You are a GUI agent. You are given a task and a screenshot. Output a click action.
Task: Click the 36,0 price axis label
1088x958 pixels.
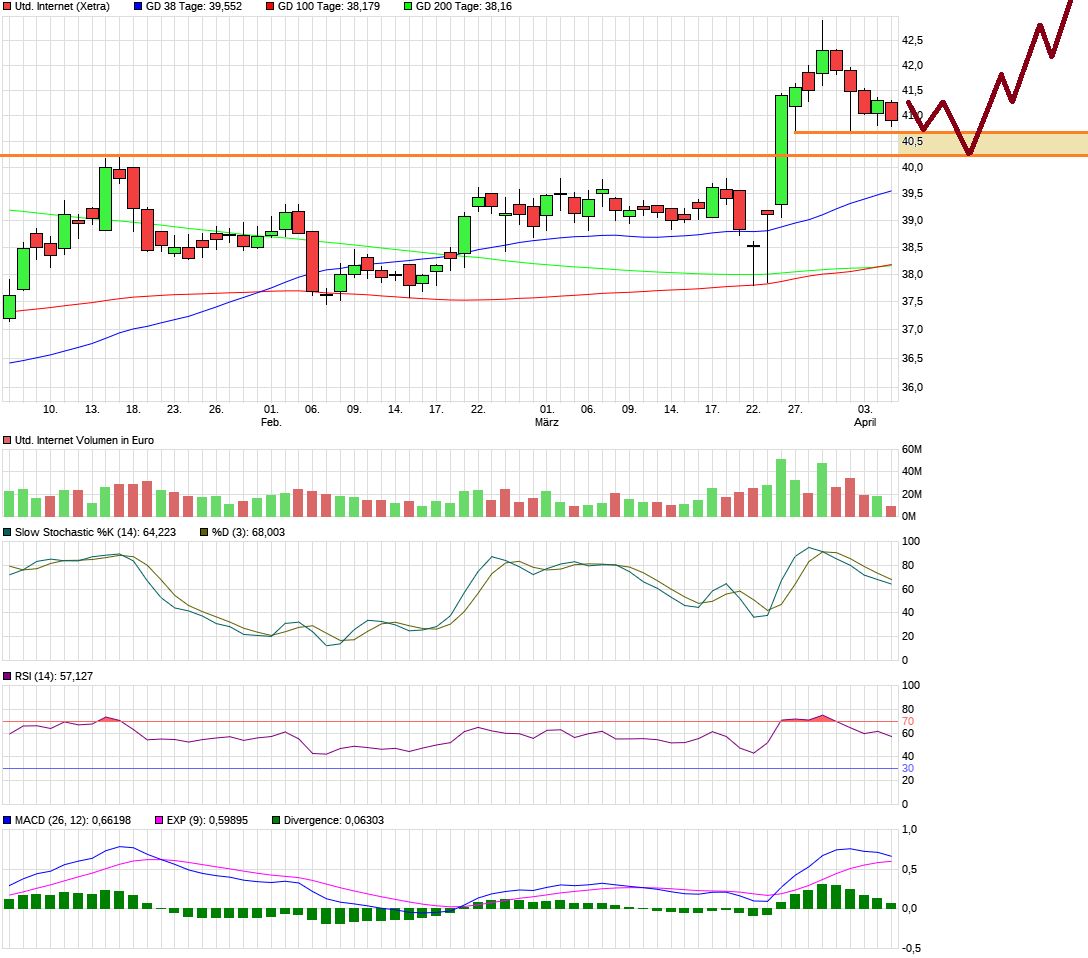click(x=912, y=387)
